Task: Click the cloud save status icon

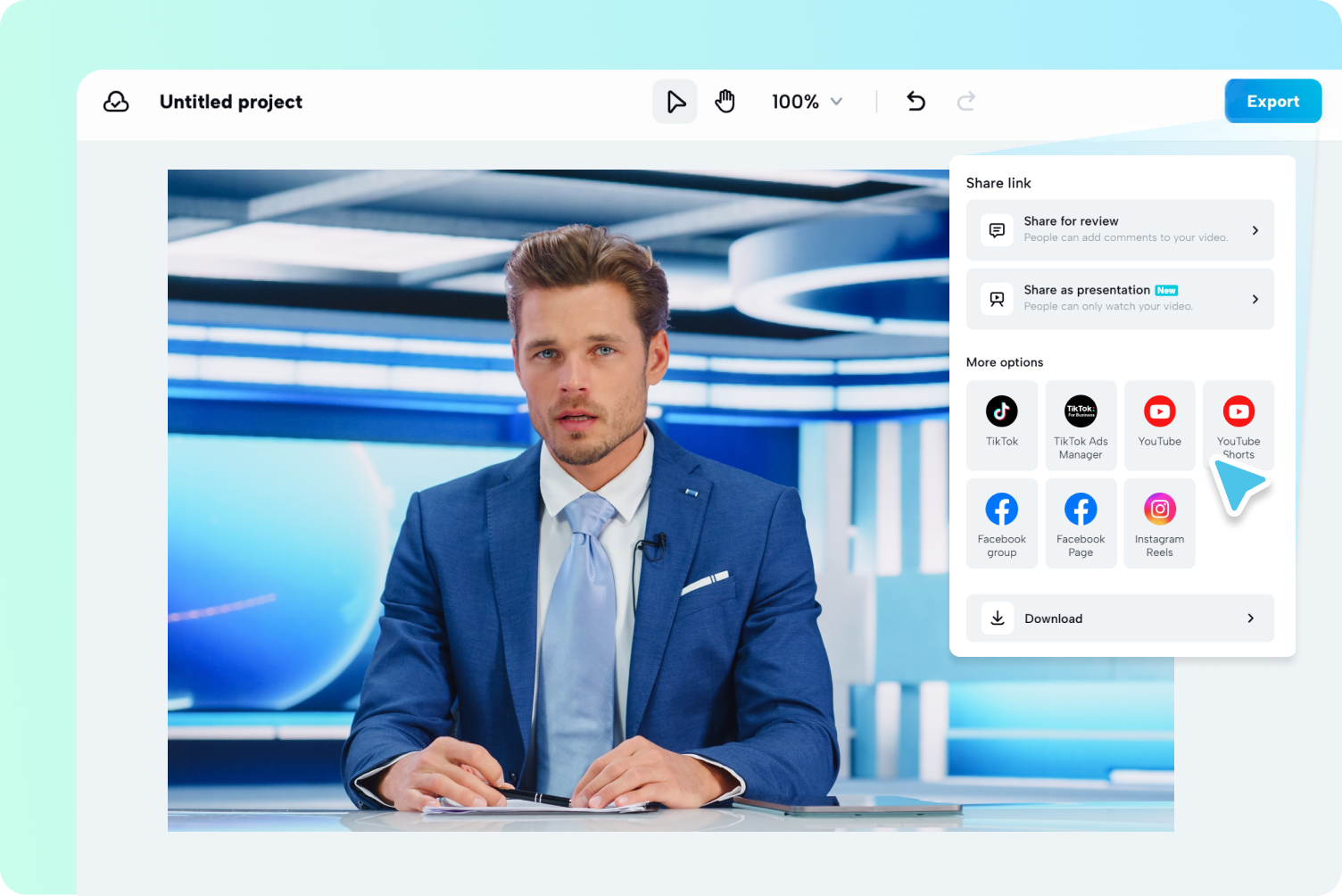Action: 116,102
